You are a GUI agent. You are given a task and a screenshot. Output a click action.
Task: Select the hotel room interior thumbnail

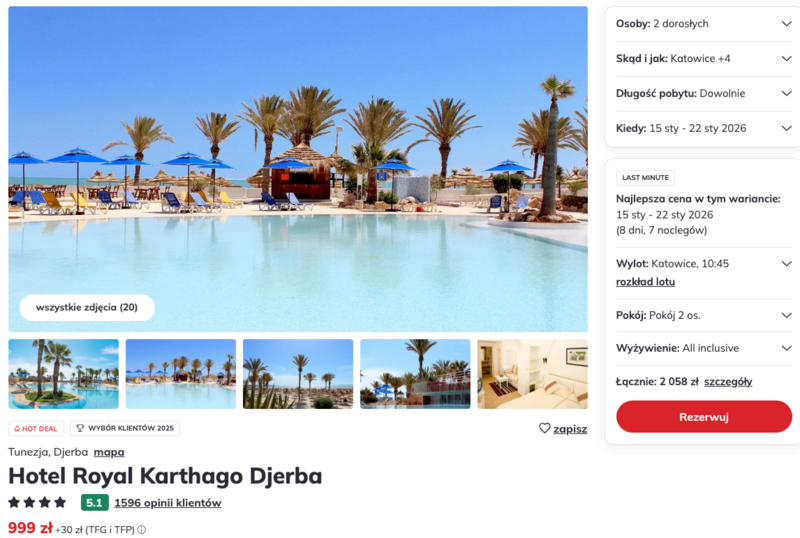(x=532, y=374)
